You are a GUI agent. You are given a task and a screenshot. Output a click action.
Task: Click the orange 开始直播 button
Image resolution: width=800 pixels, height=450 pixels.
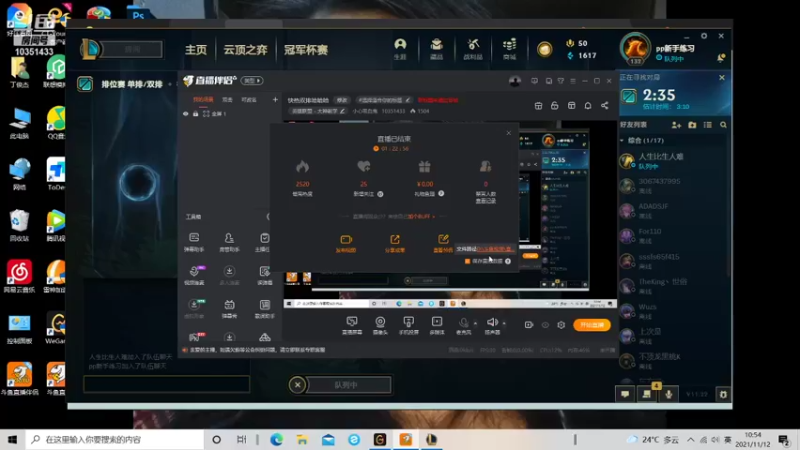tap(592, 325)
